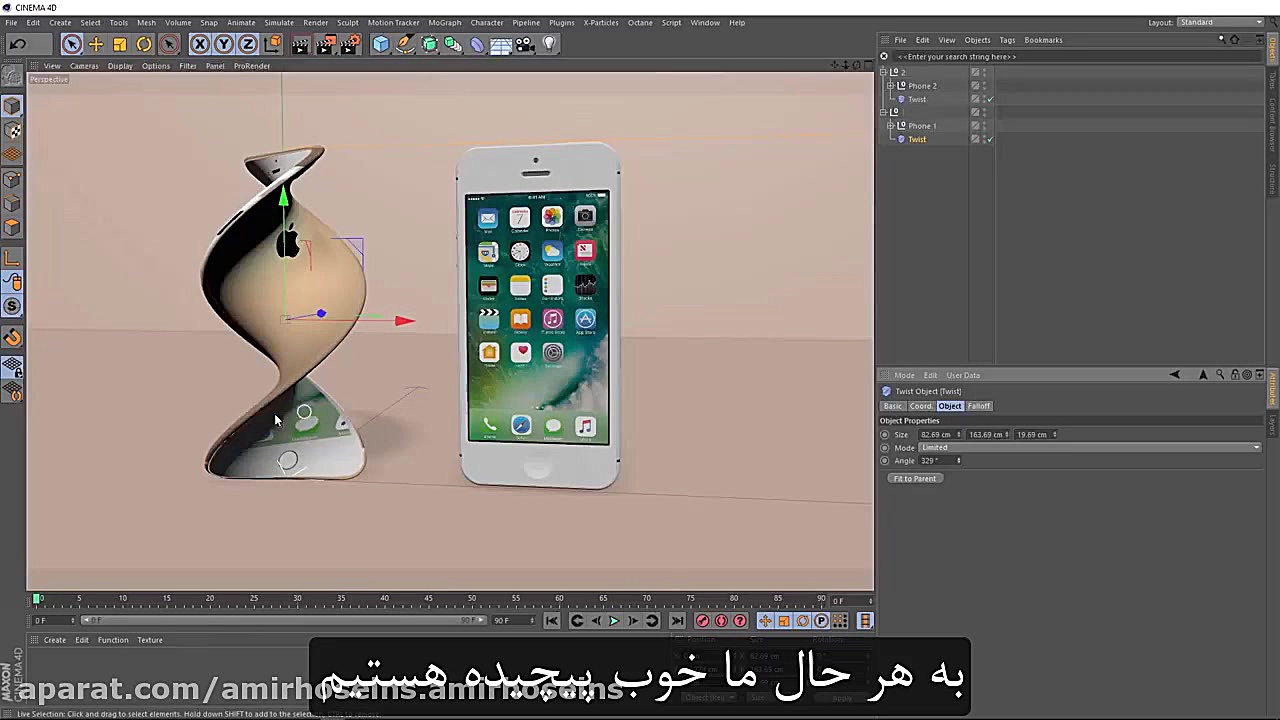The image size is (1280, 720).
Task: Click the ProRender menu above the viewport
Action: [x=251, y=66]
